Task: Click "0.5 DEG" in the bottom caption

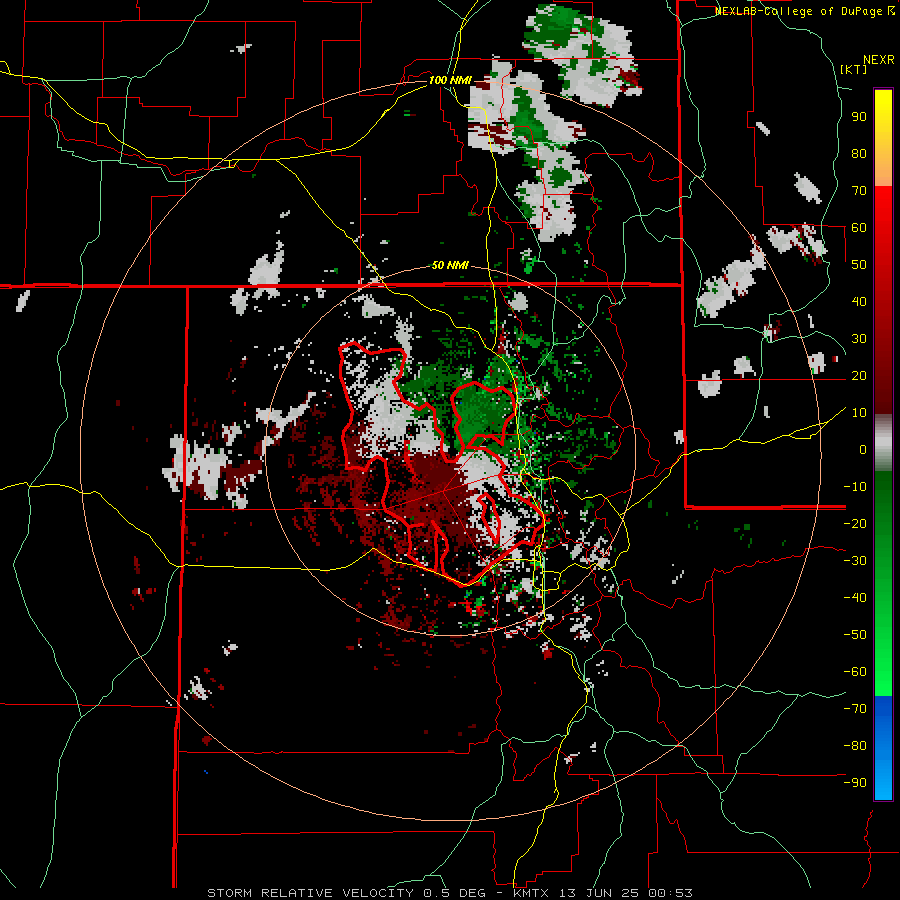Action: click(455, 893)
